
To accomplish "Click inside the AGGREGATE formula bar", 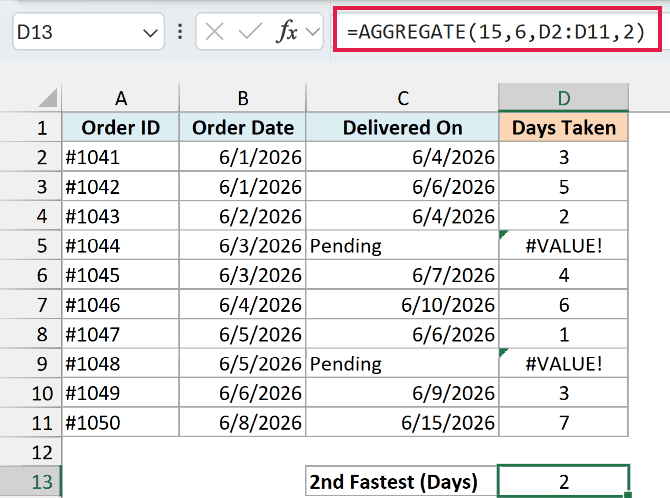I will (x=497, y=32).
